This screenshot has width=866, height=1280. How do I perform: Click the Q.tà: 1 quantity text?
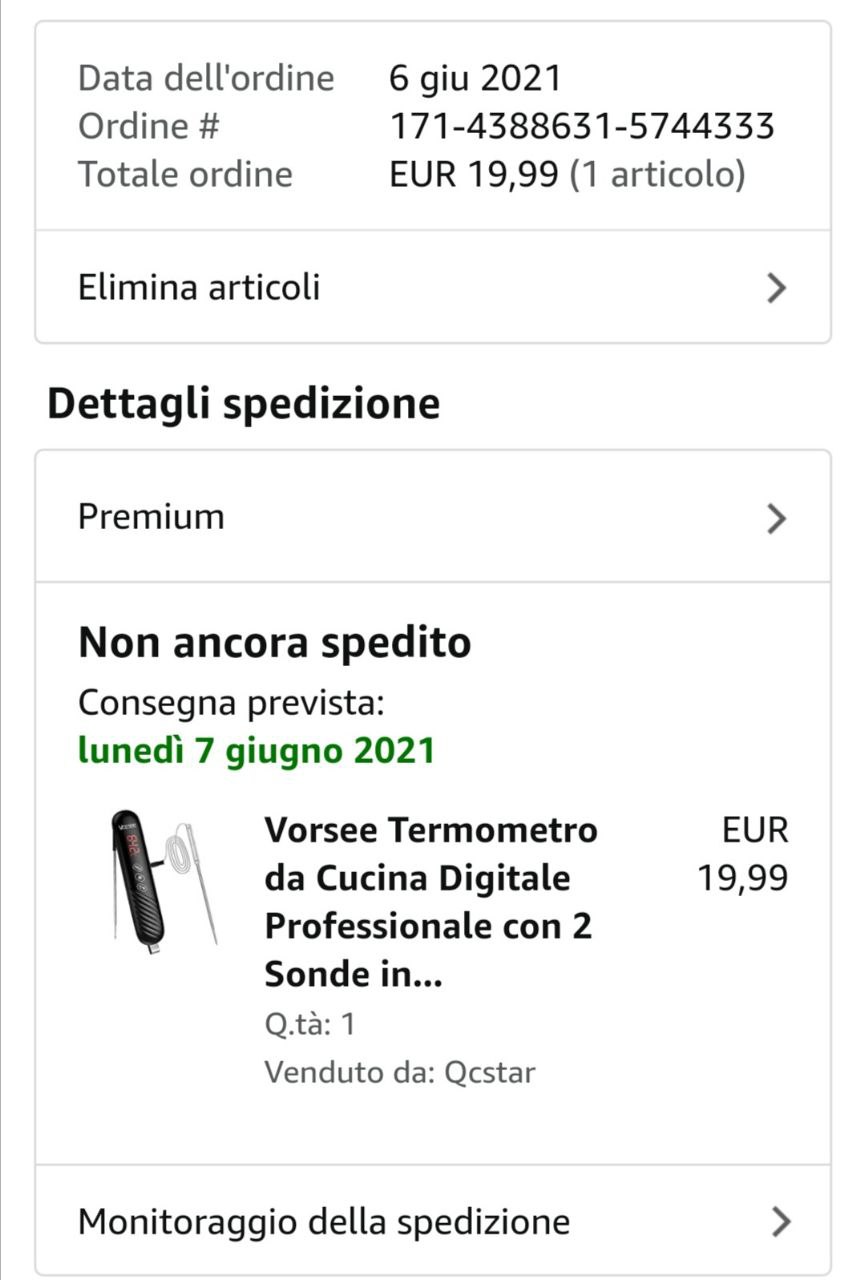click(x=310, y=1025)
